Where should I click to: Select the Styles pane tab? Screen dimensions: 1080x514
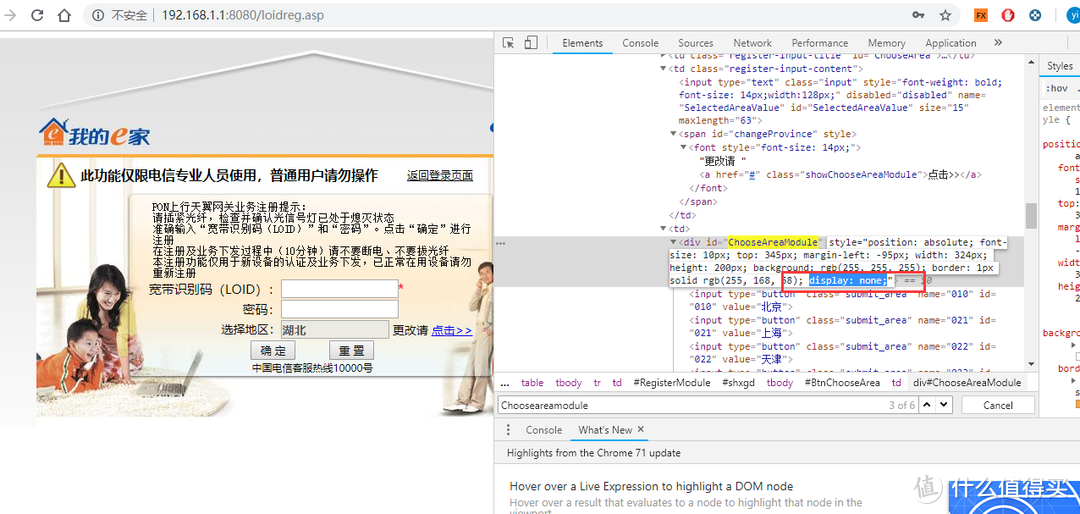coord(1060,66)
